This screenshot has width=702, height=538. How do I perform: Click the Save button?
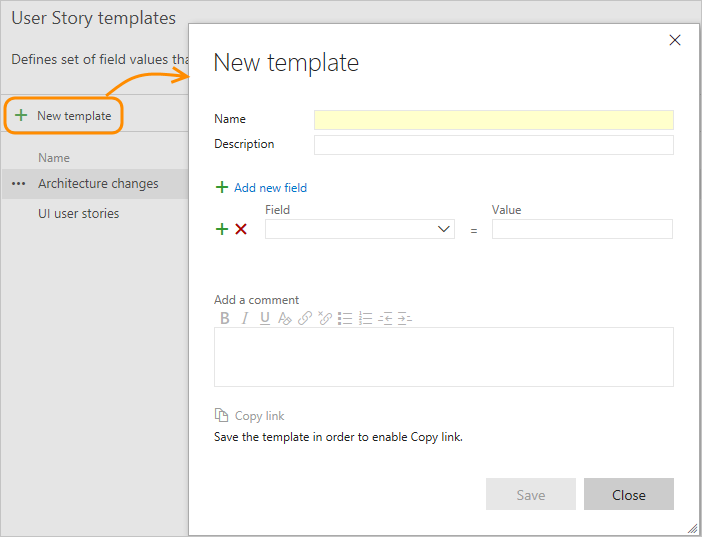point(531,494)
